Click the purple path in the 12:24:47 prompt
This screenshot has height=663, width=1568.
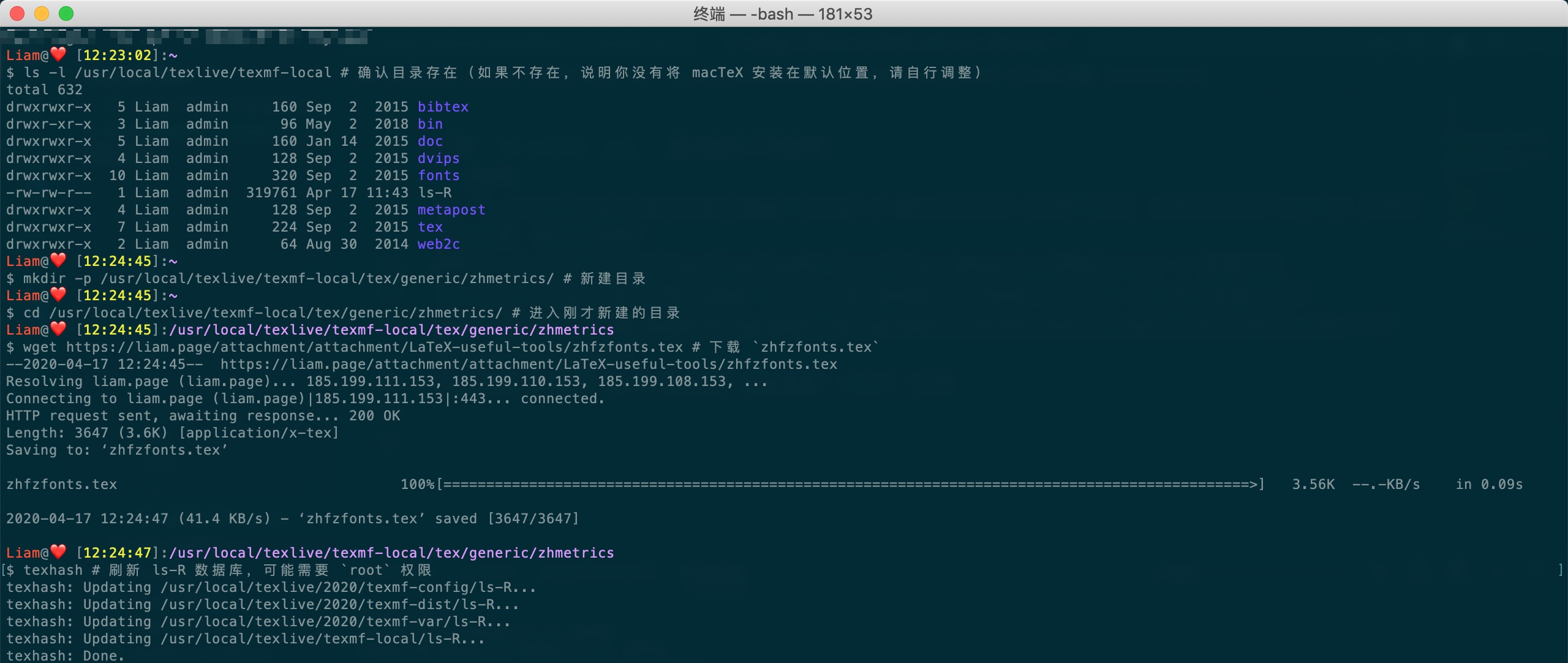coord(392,553)
